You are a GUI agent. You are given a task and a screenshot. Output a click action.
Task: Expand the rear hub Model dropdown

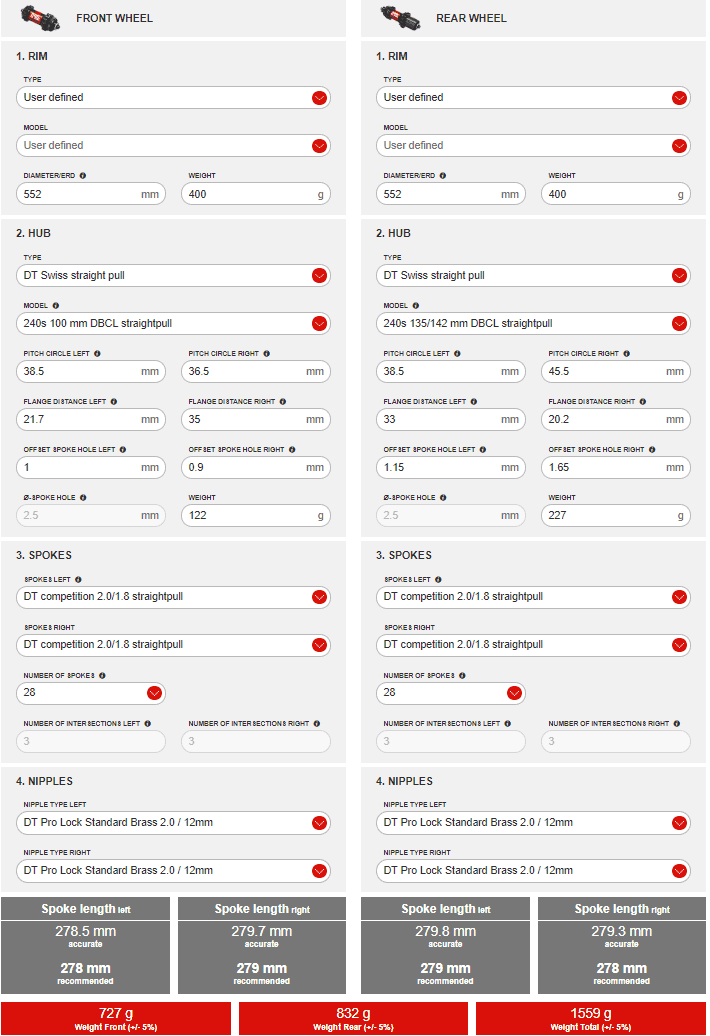(679, 324)
